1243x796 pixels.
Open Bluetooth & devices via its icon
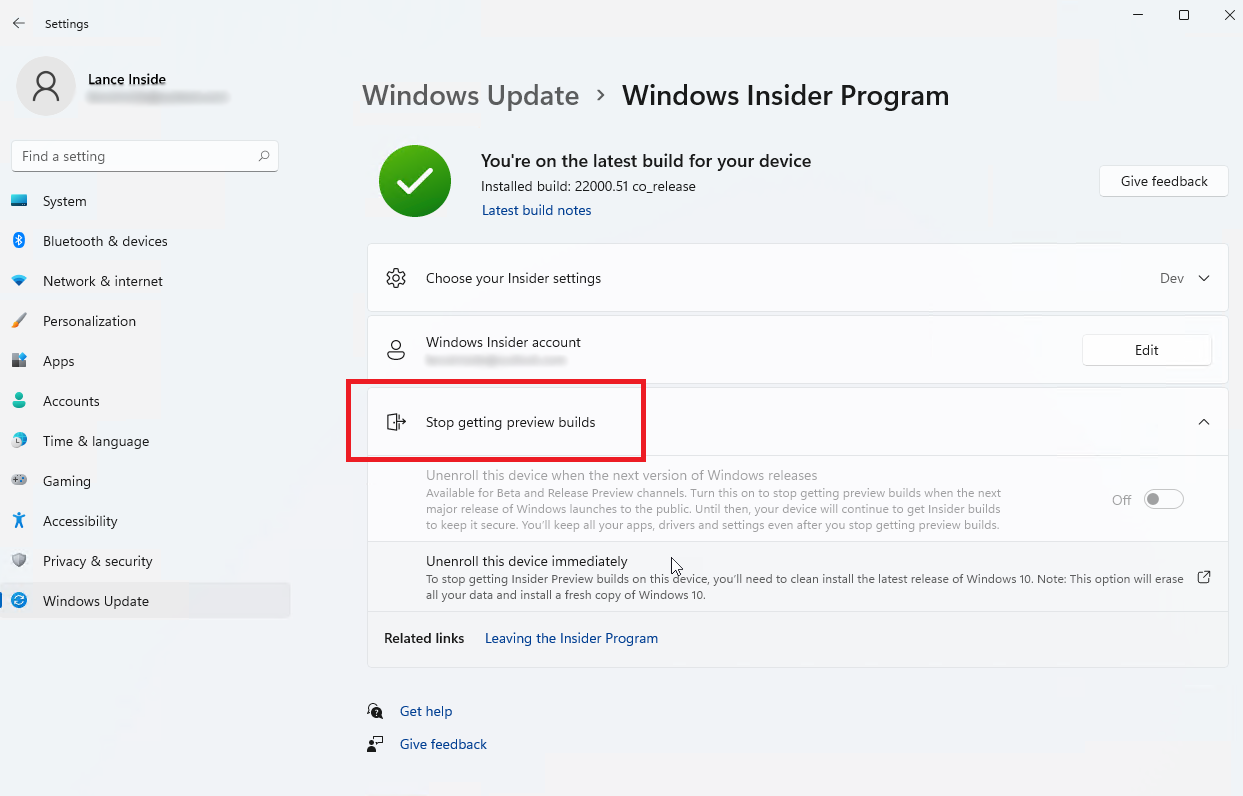point(19,241)
